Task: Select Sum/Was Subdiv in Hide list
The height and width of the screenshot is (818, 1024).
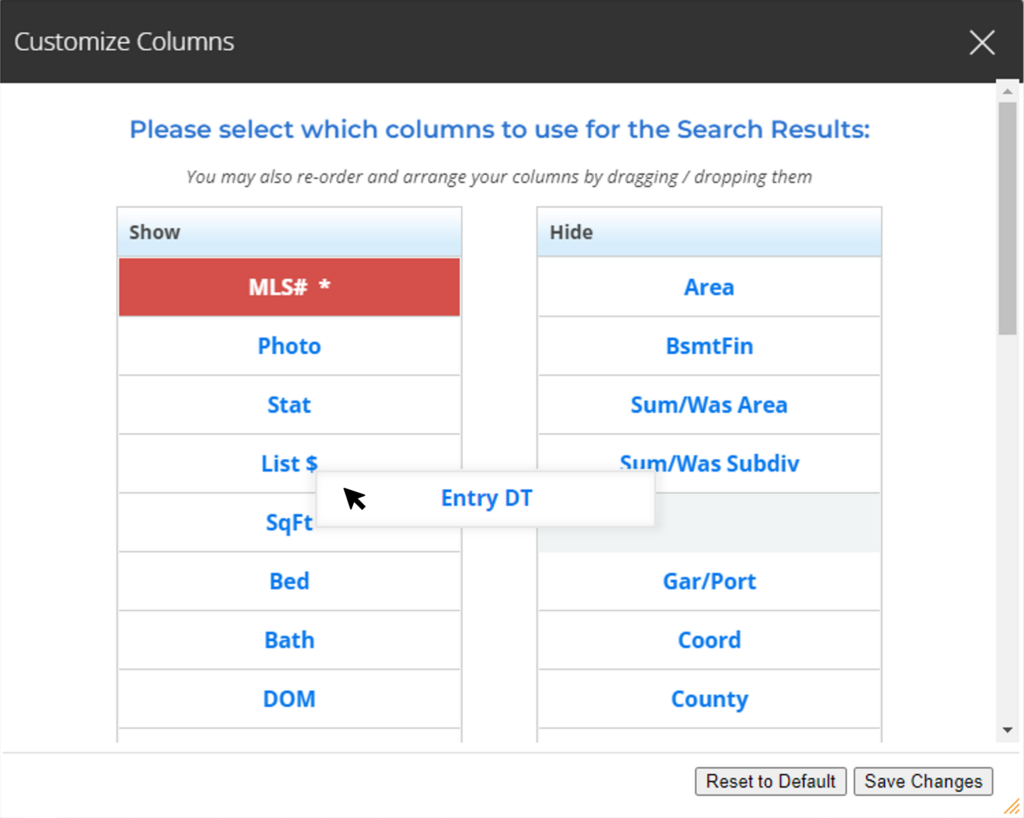Action: pyautogui.click(x=709, y=462)
